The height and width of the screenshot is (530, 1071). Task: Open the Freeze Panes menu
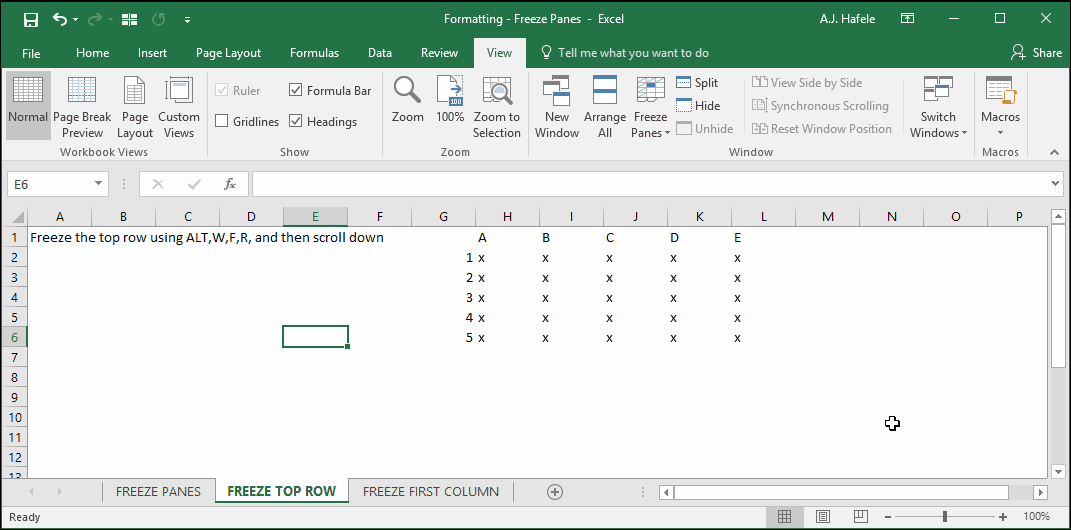[650, 107]
